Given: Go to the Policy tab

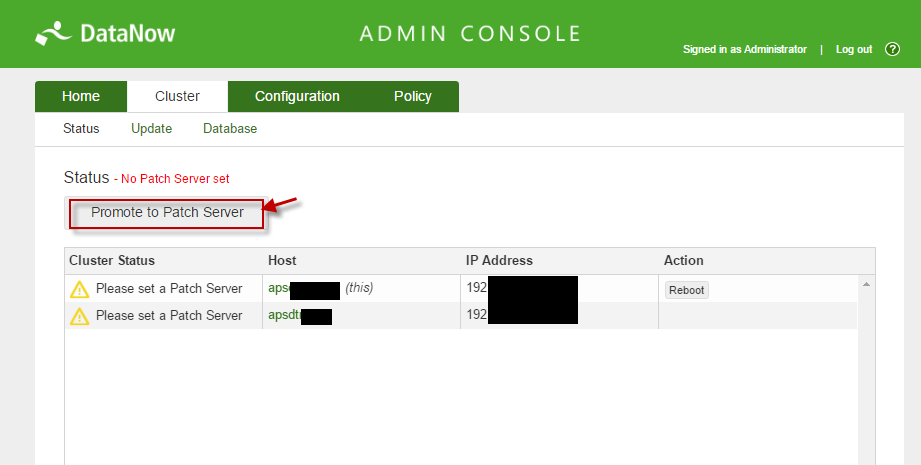Looking at the screenshot, I should (x=413, y=96).
